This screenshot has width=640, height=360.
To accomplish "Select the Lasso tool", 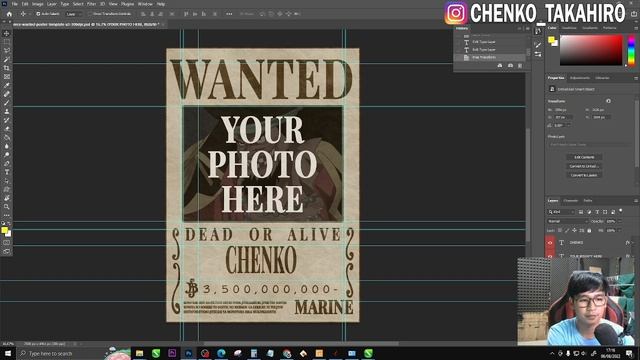I will [7, 51].
